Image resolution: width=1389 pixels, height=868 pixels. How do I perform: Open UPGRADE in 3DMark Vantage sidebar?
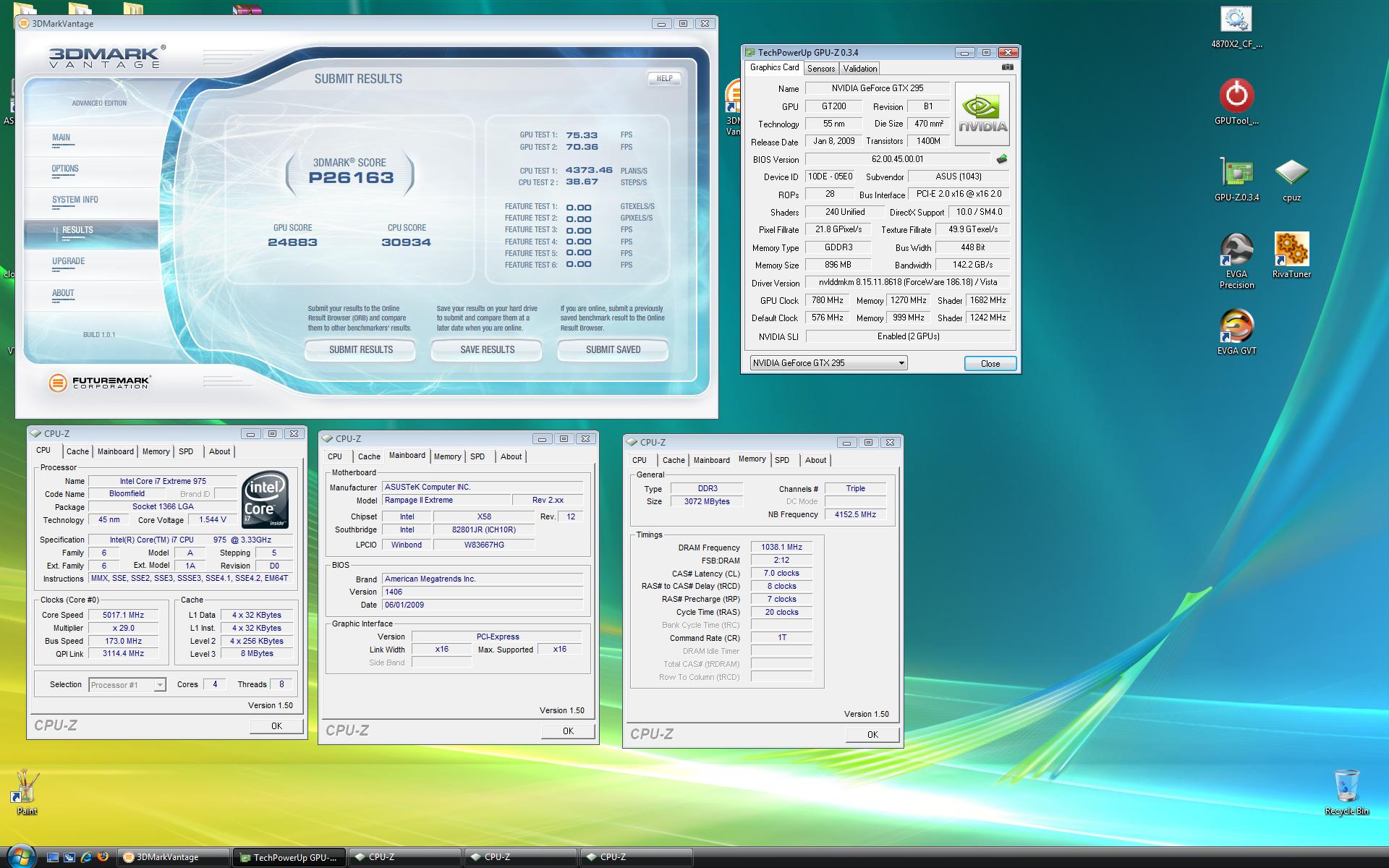pos(68,261)
